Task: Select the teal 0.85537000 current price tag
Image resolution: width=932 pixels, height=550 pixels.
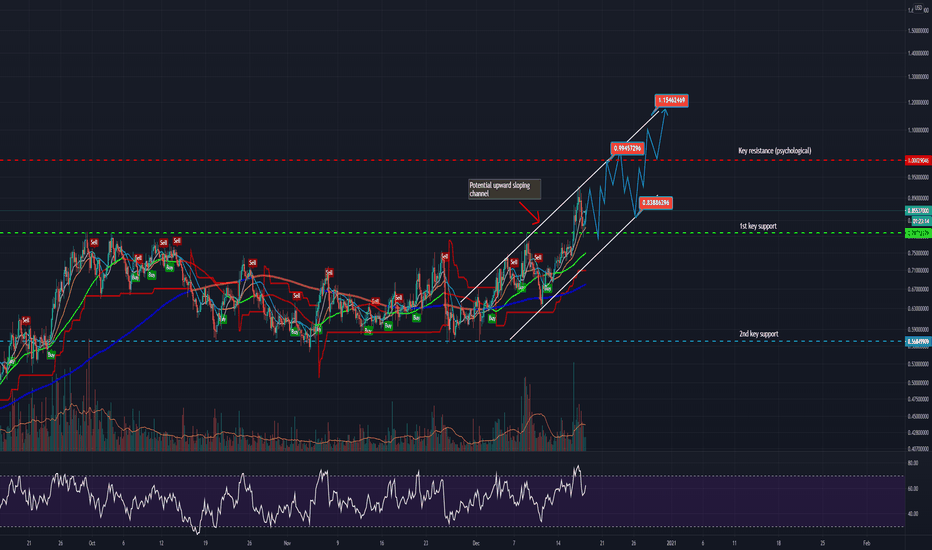Action: pyautogui.click(x=918, y=210)
